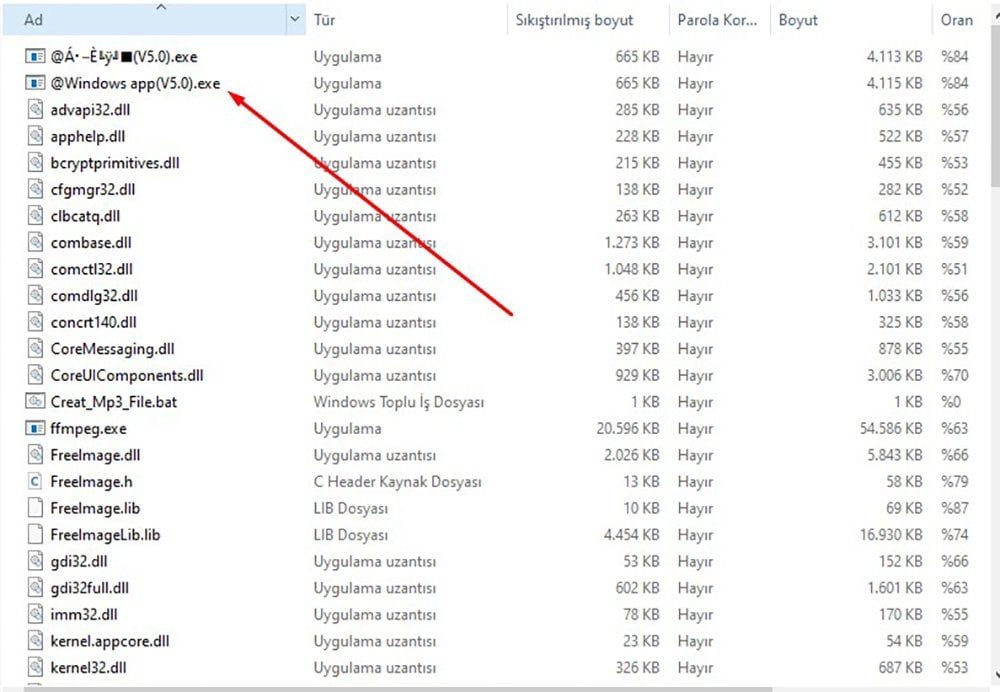Click the @Windows app(V5.0).exe file icon
1000x692 pixels.
pyautogui.click(x=34, y=83)
